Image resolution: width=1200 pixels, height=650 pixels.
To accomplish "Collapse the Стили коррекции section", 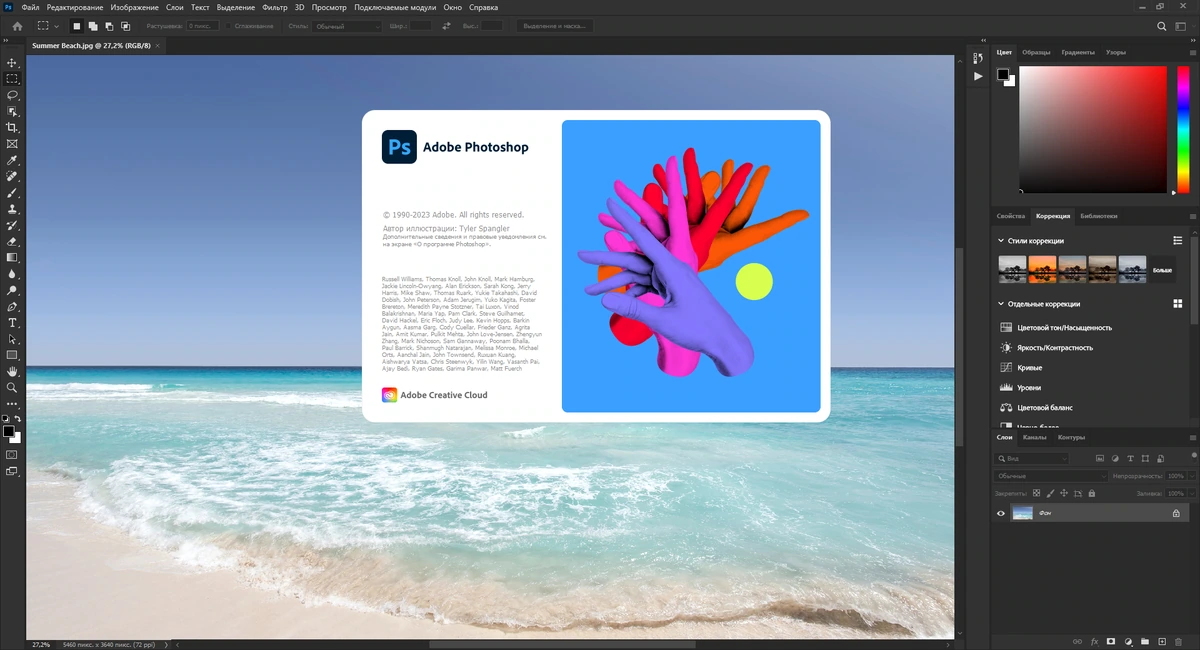I will pyautogui.click(x=1001, y=241).
